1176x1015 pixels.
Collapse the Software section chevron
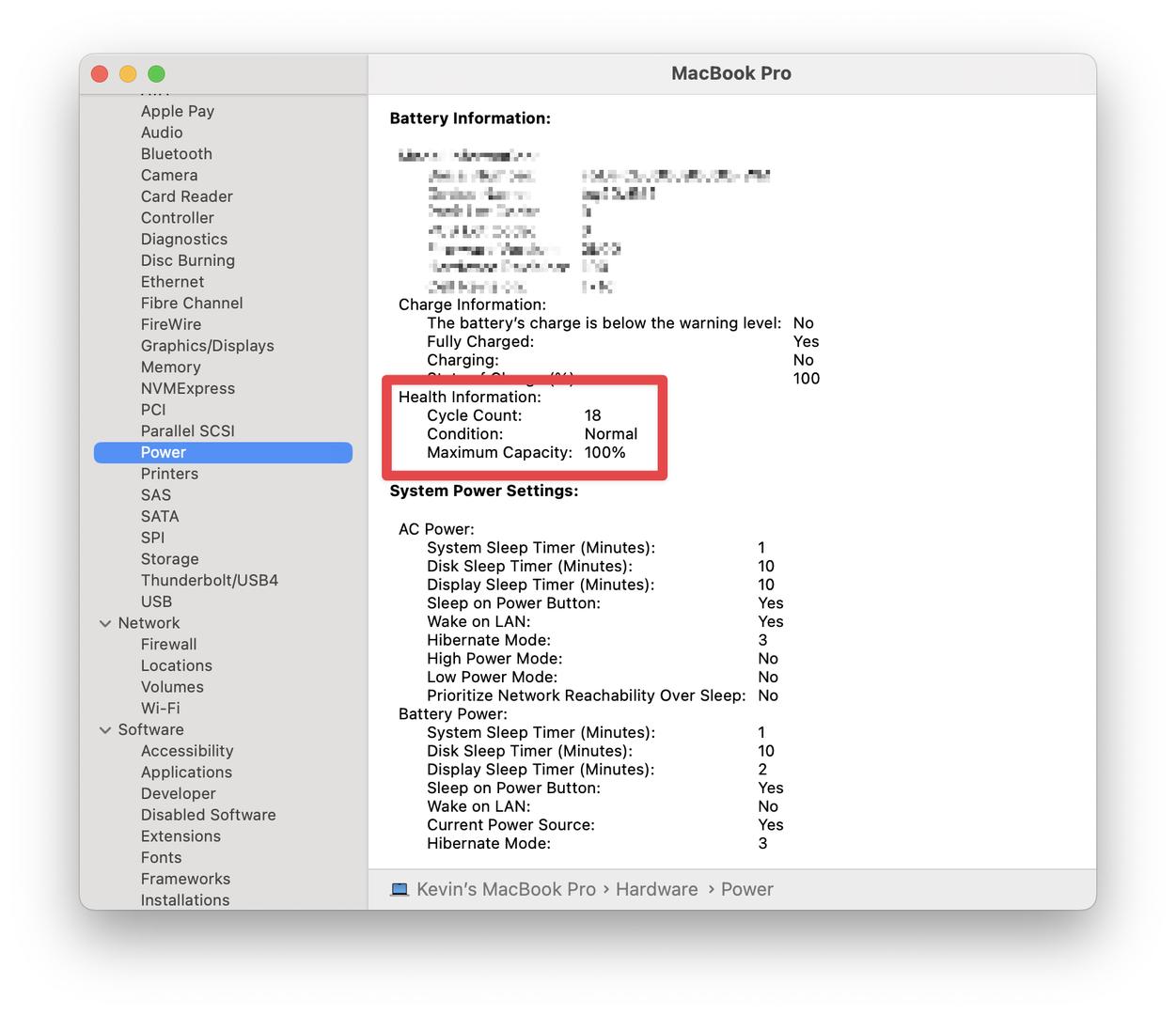(105, 730)
